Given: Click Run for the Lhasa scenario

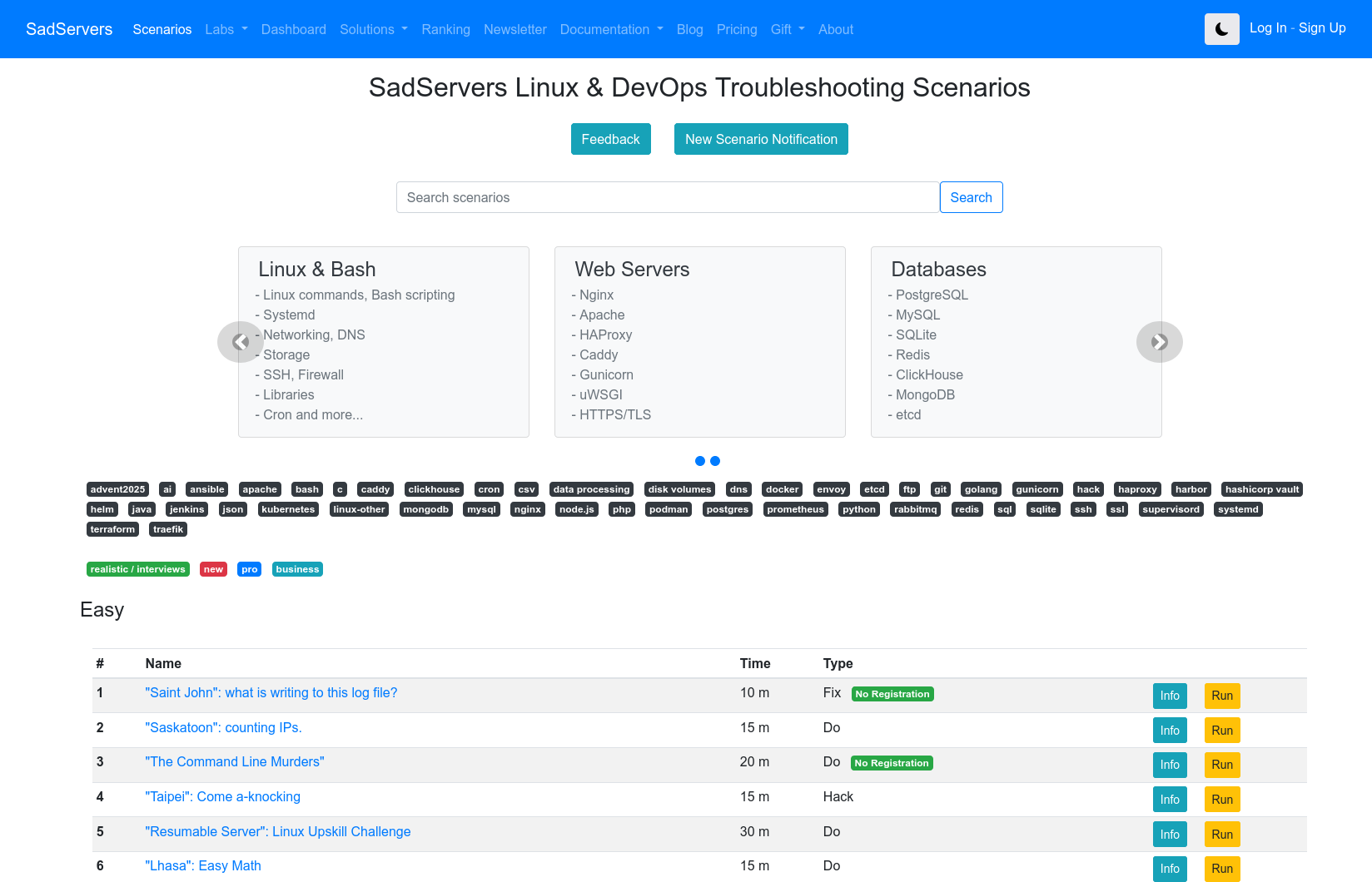Looking at the screenshot, I should click(x=1222, y=869).
